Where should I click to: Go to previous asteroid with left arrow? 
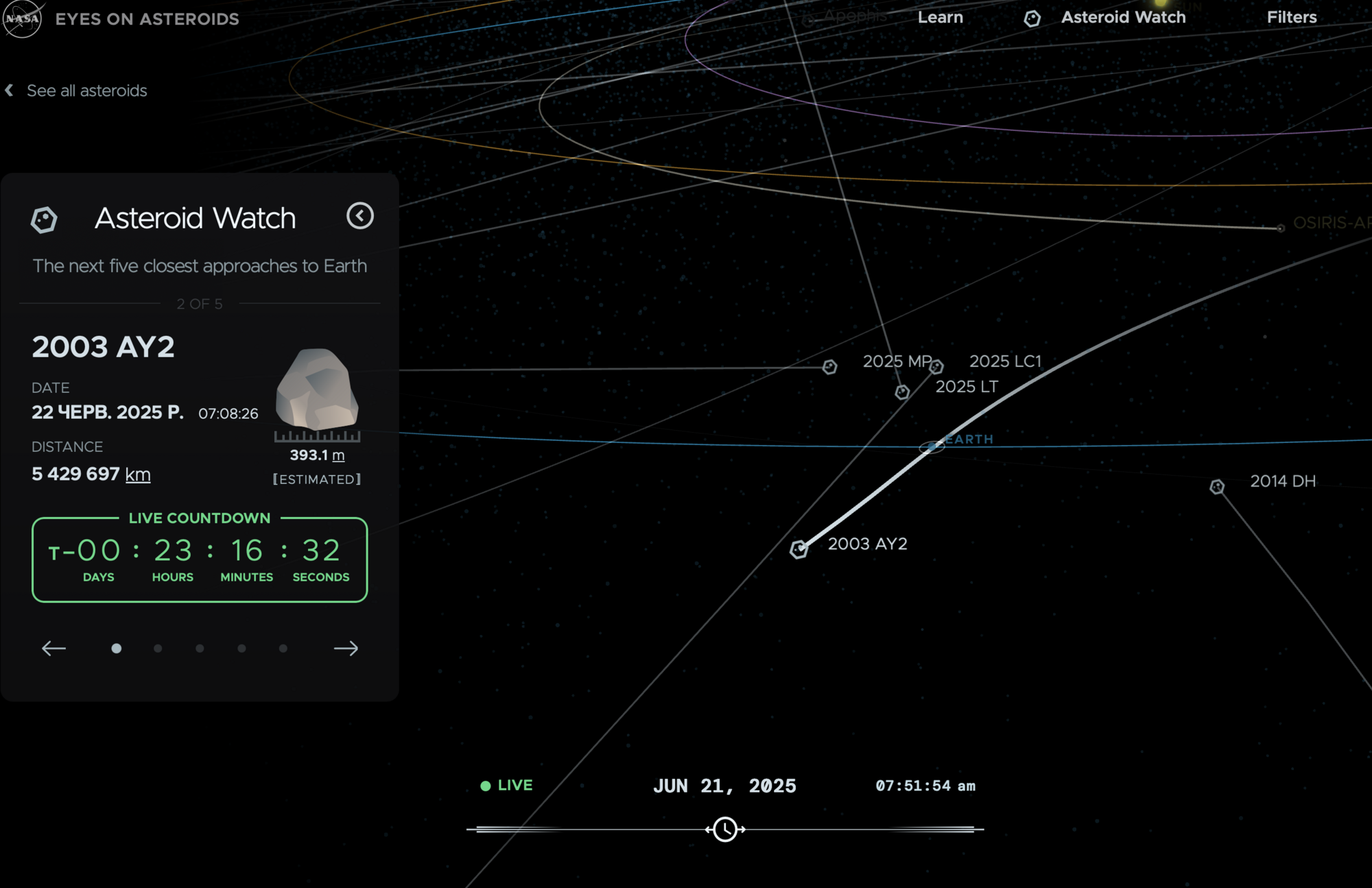[54, 648]
